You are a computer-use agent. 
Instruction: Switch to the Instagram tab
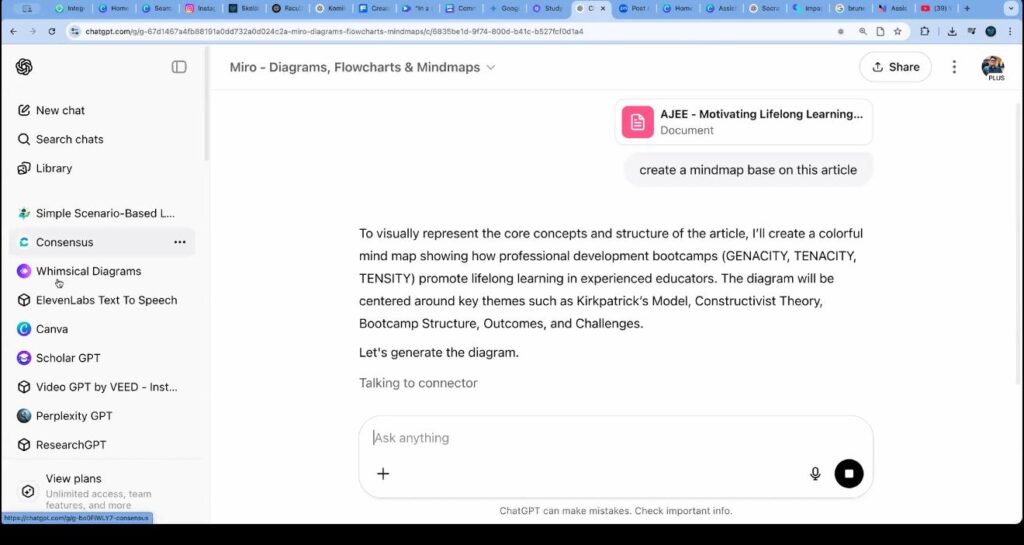(200, 8)
